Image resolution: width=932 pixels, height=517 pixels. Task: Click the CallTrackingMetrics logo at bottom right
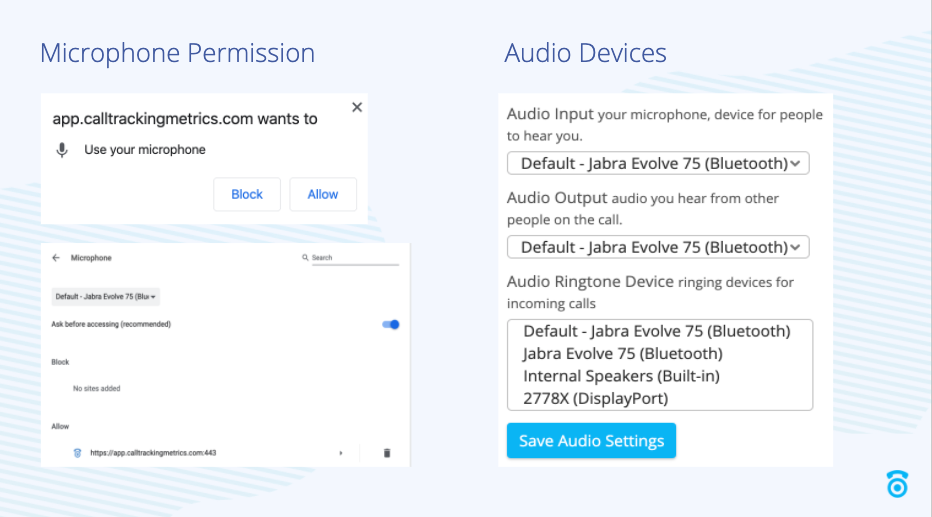click(x=897, y=484)
